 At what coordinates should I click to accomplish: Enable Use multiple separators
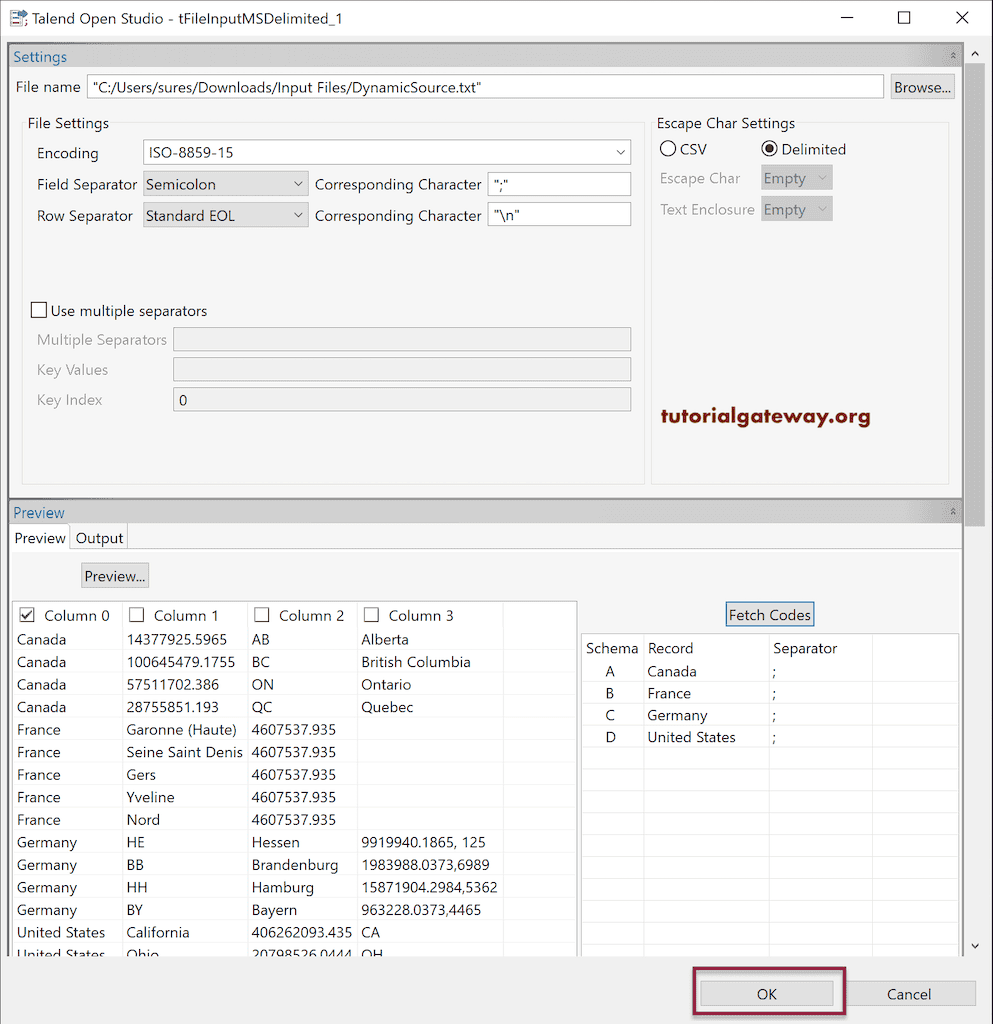(38, 310)
